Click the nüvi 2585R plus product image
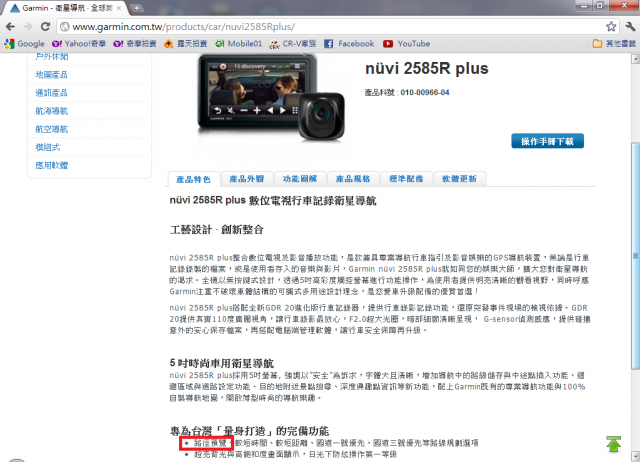 pyautogui.click(x=271, y=98)
